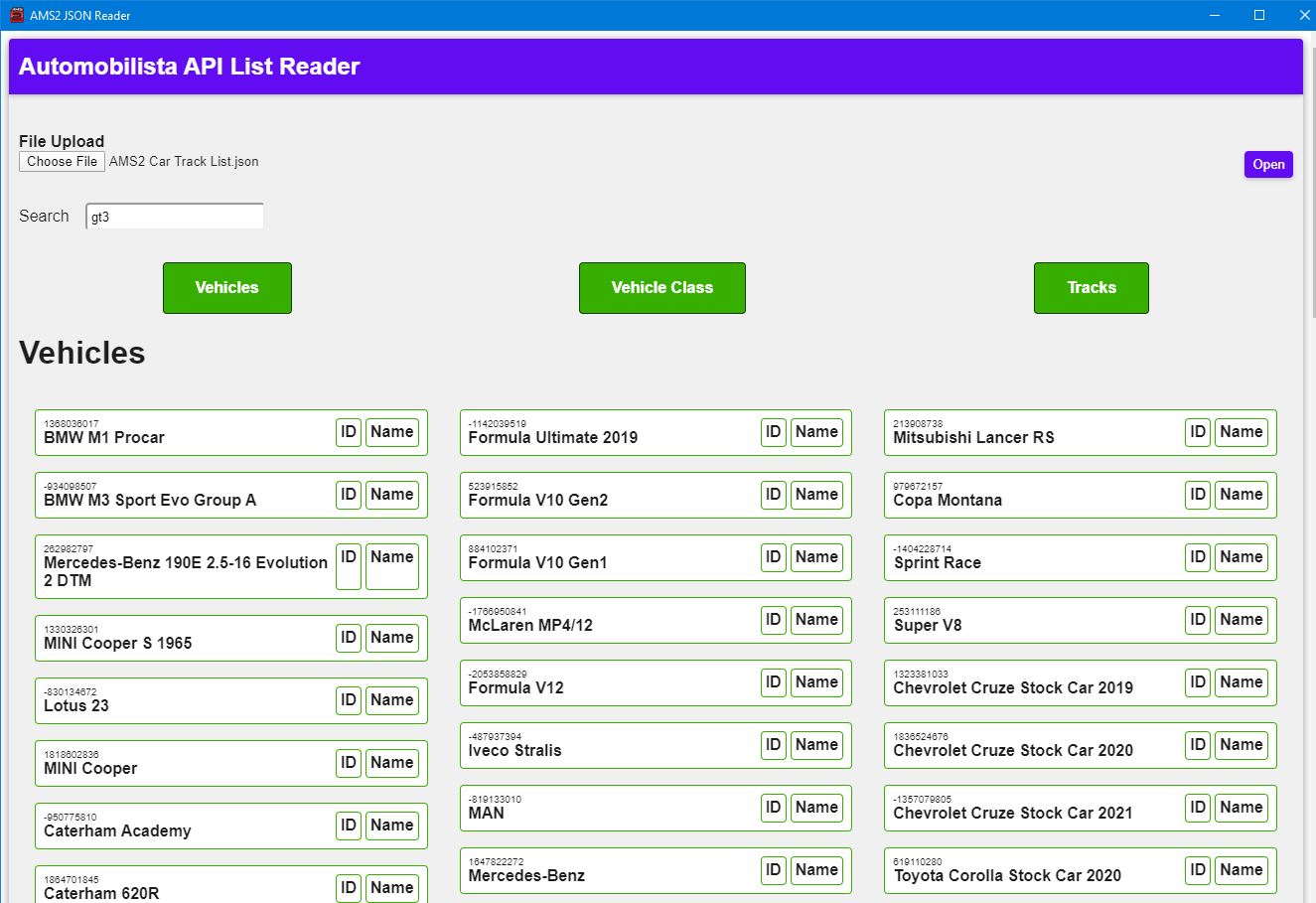Viewport: 1316px width, 903px height.
Task: Click ID button for Caterham 620R
Action: (349, 888)
